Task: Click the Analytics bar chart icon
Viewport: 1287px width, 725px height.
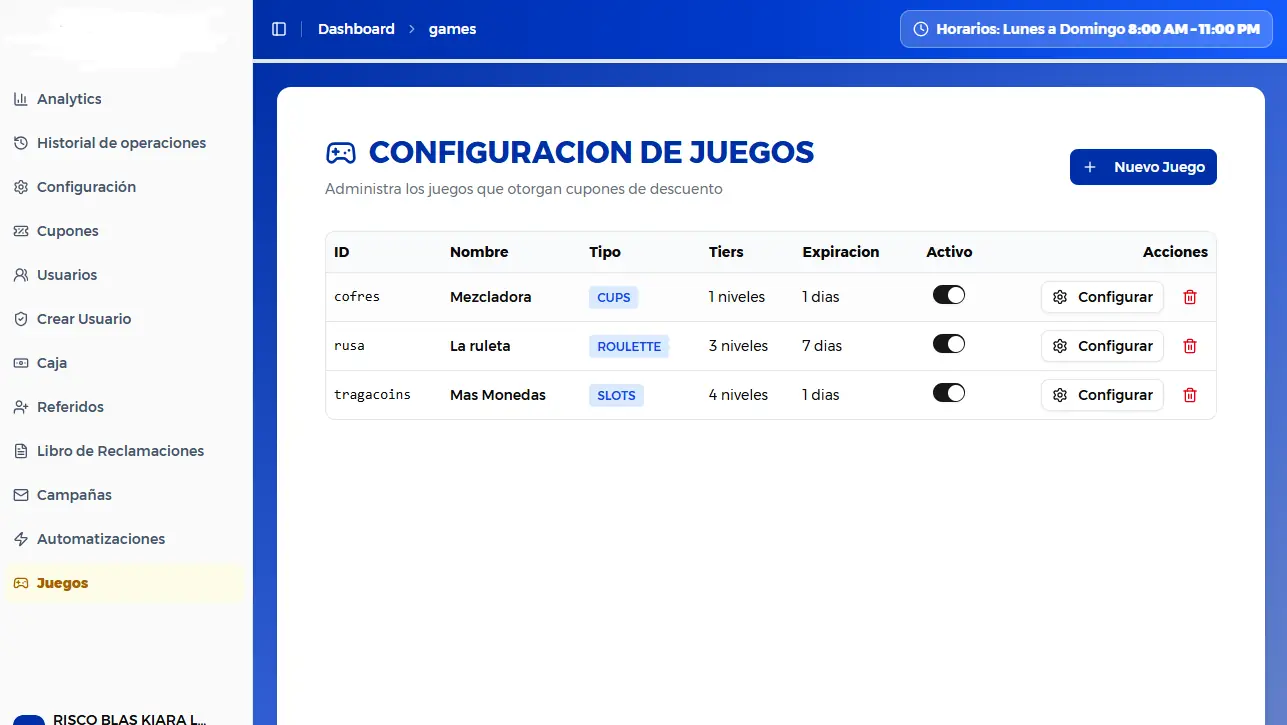Action: 20,99
